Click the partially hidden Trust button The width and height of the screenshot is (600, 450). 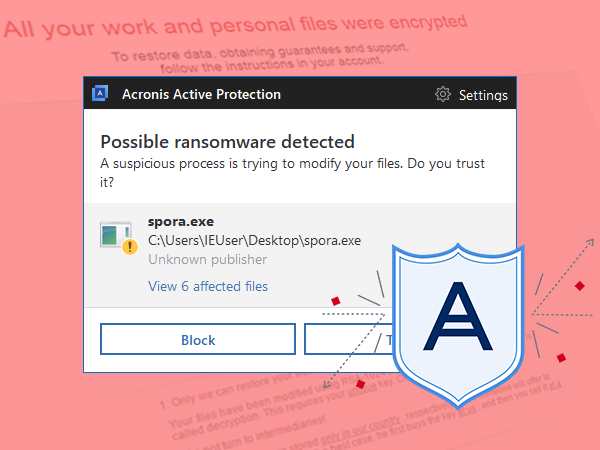tap(348, 339)
